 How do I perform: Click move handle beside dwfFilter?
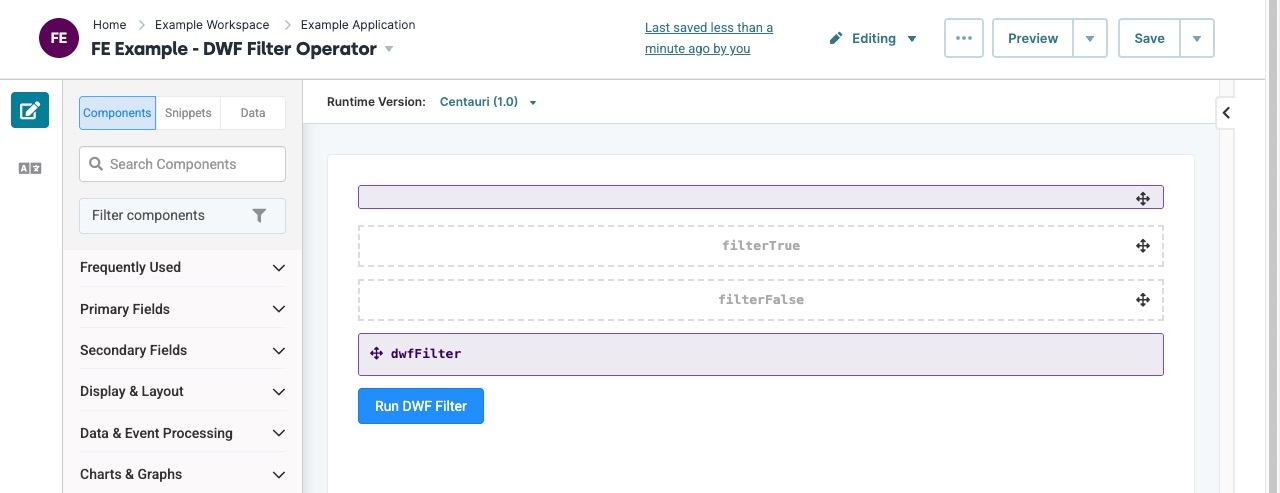coord(377,354)
